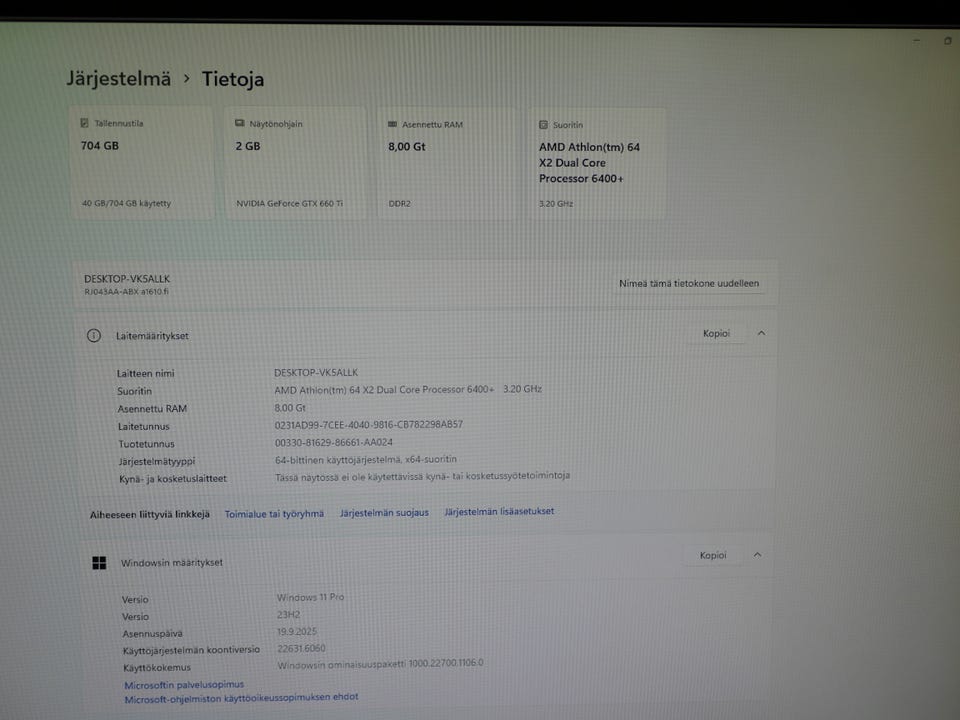960x720 pixels.
Task: Select the Tuotetunnus value 00330-81629-86661-AA024
Action: pos(334,442)
